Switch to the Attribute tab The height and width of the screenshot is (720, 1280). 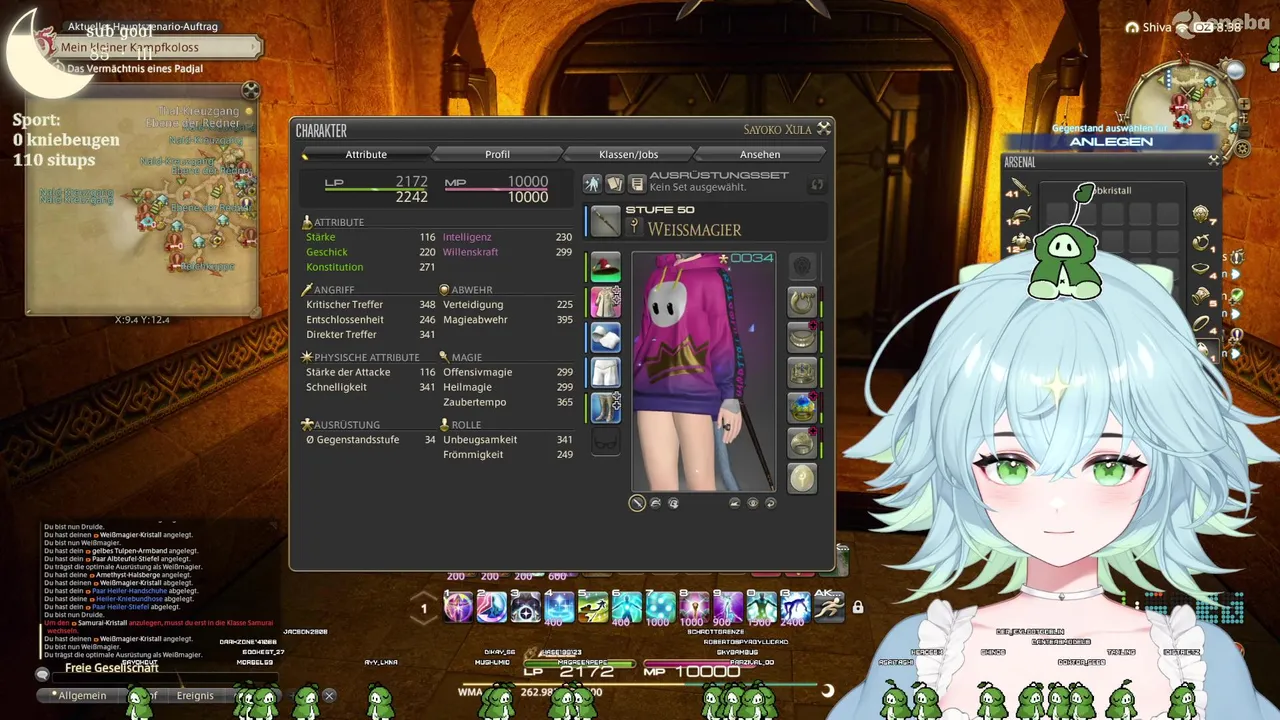tap(366, 154)
